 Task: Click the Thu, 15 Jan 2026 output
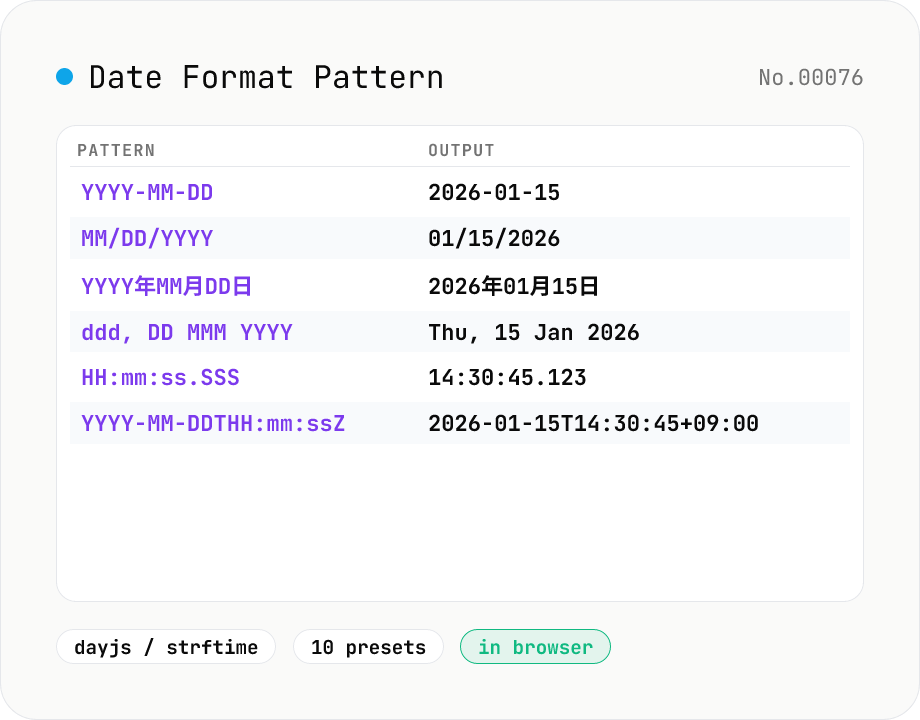click(534, 333)
